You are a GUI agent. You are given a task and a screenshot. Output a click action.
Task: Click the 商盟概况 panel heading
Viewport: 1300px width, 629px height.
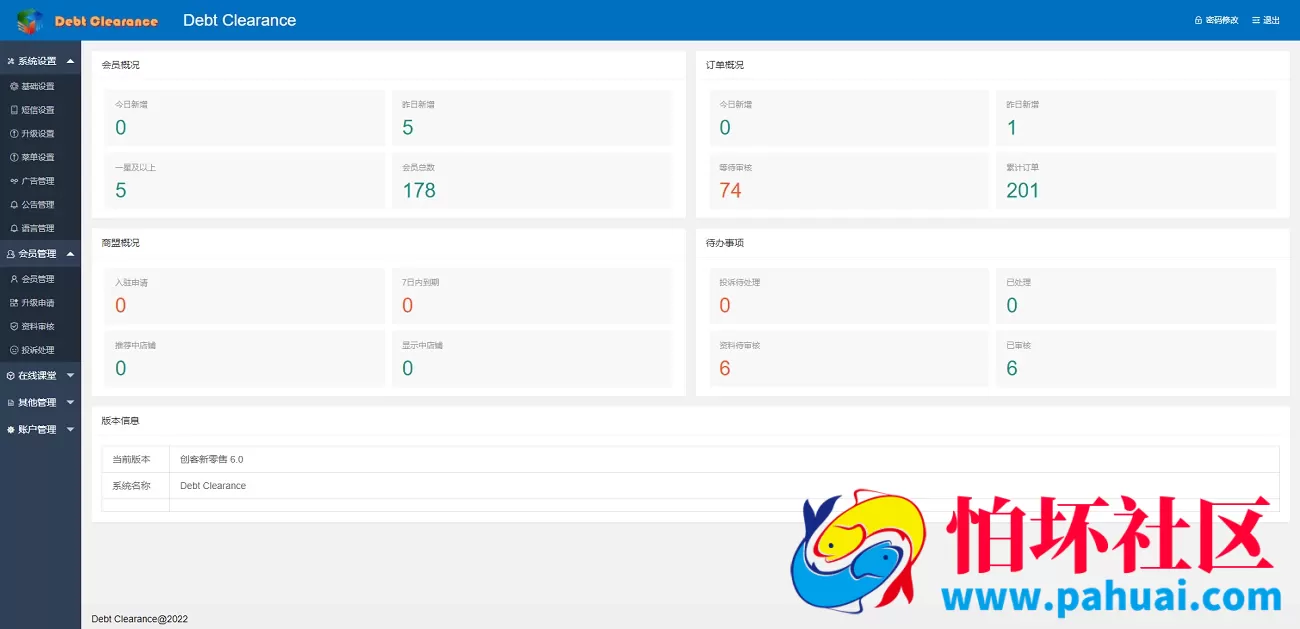(121, 243)
